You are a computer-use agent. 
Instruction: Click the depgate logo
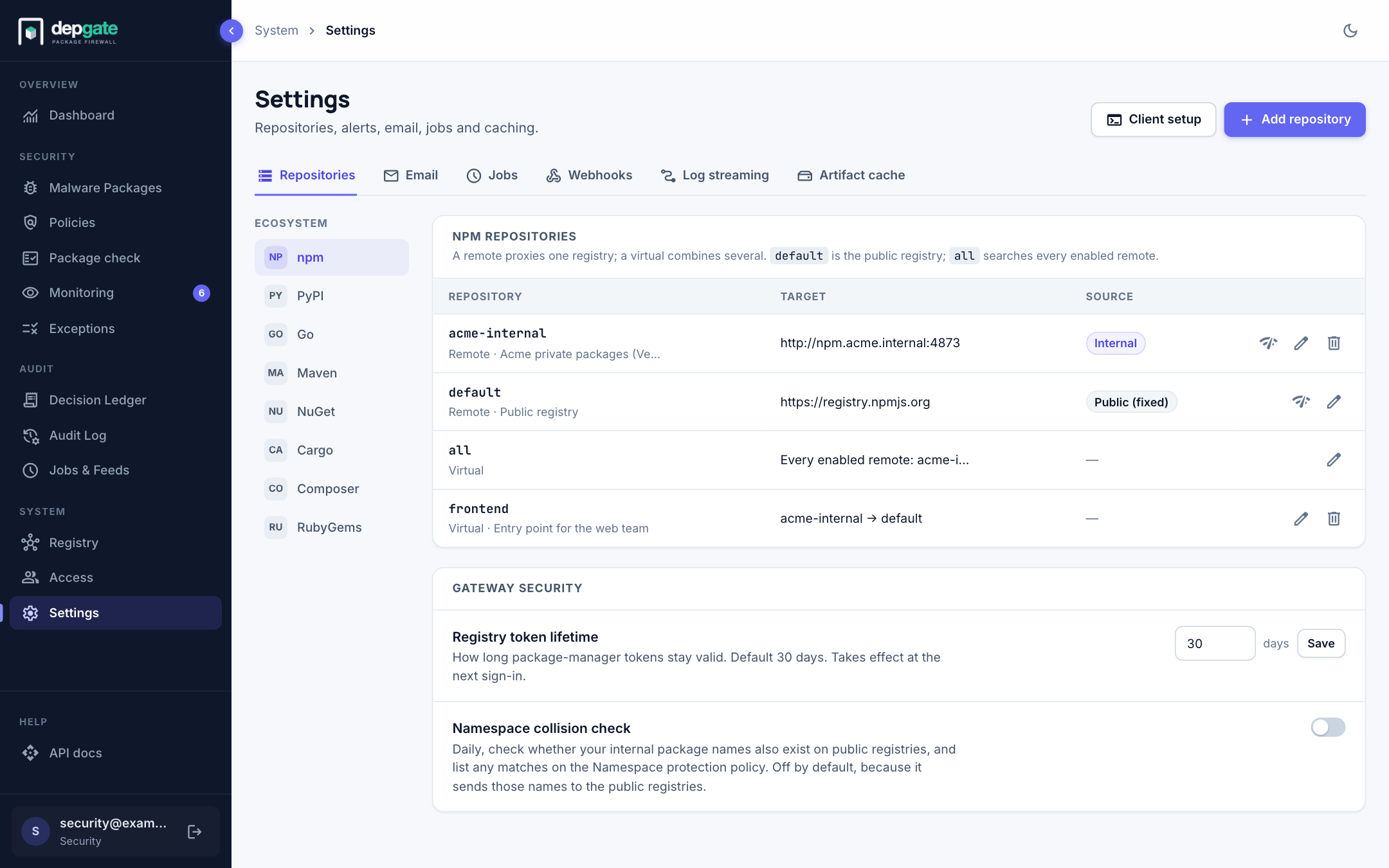tap(68, 31)
